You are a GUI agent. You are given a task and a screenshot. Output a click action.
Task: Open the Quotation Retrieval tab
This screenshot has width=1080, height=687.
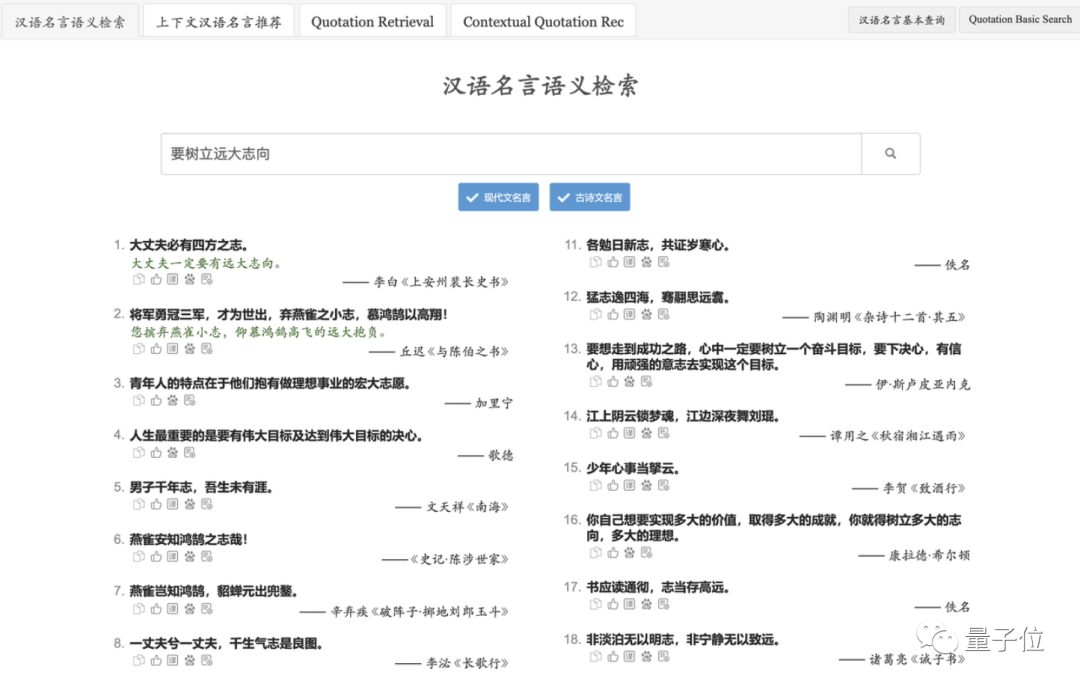(x=372, y=20)
